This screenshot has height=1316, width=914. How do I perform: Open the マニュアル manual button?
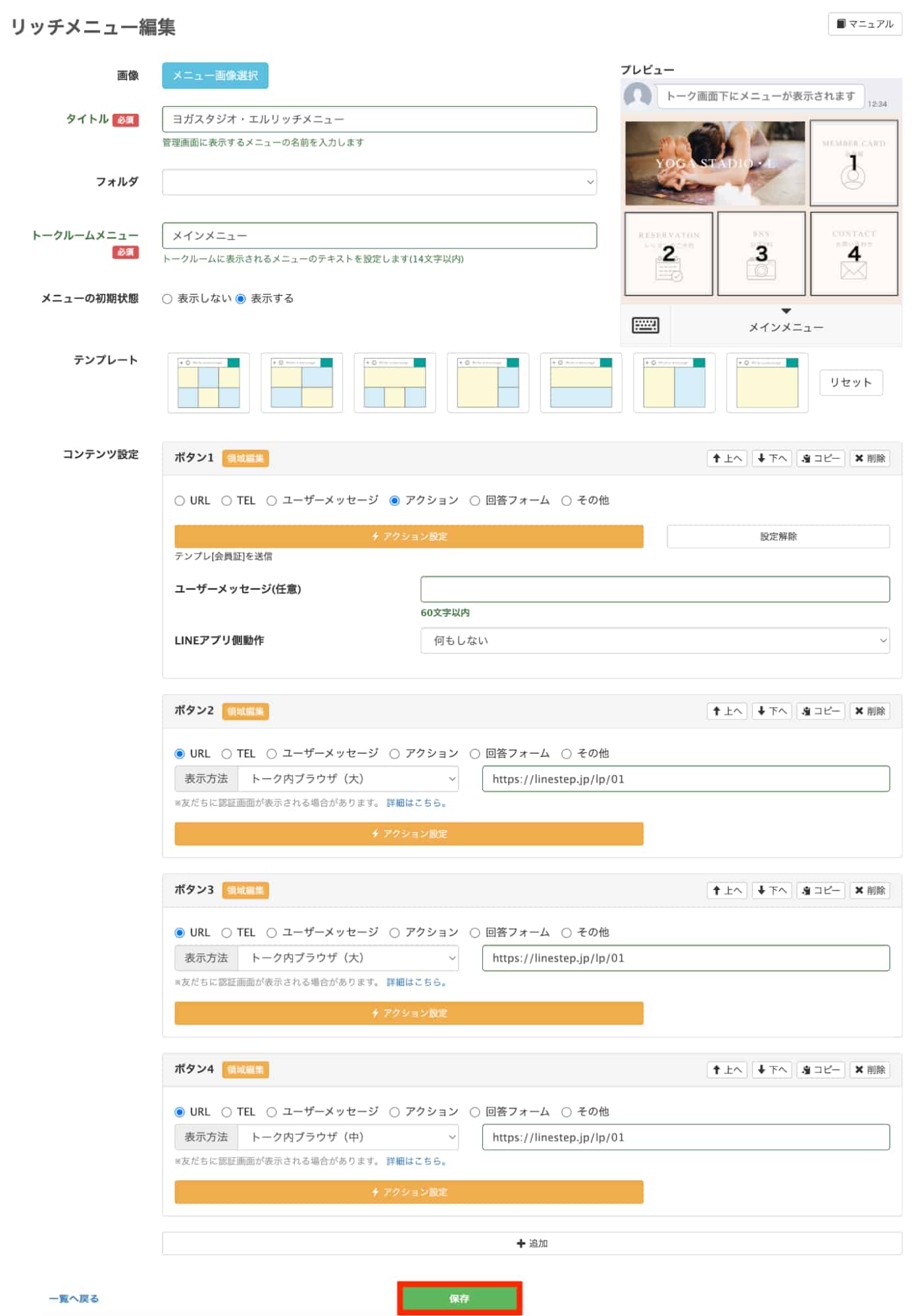[x=864, y=24]
